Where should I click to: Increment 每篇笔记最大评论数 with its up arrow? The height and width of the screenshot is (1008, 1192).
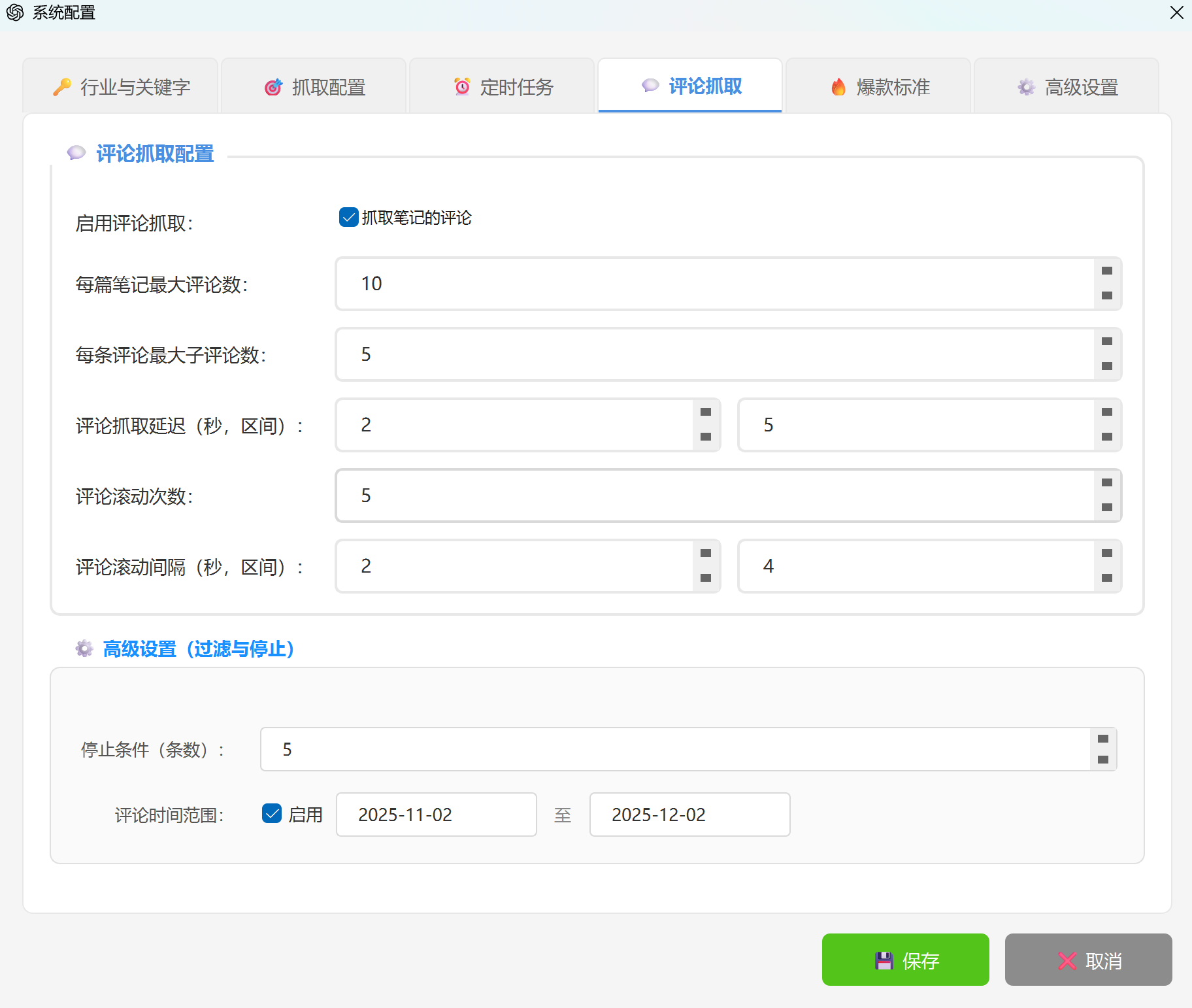point(1106,271)
